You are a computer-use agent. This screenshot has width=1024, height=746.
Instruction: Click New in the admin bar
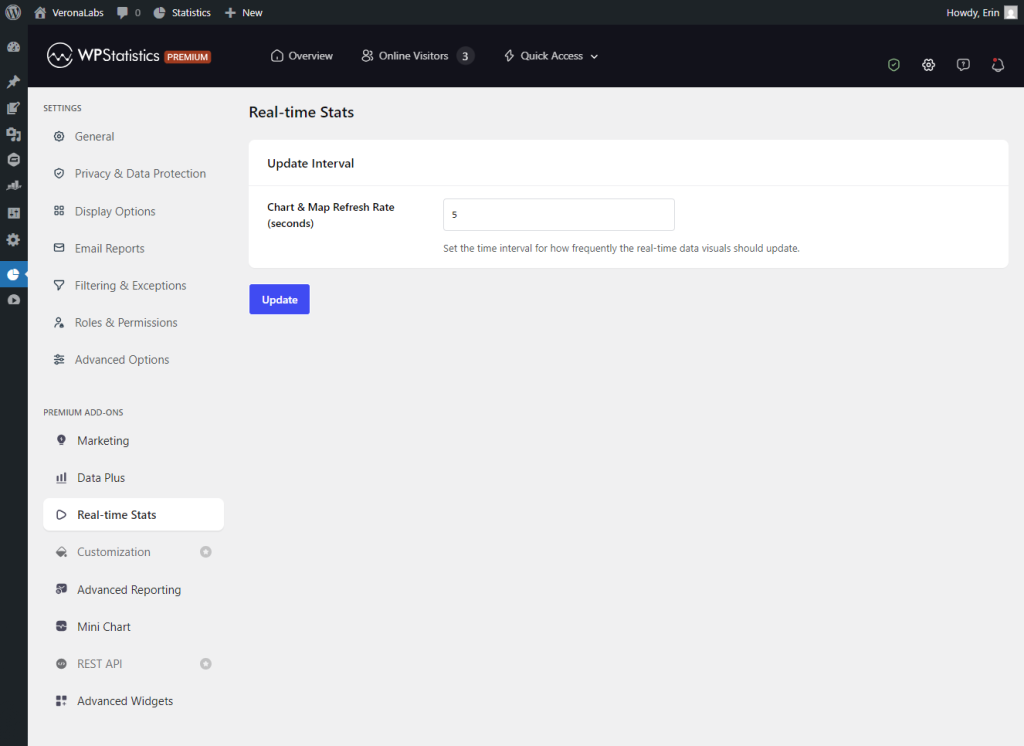click(243, 12)
